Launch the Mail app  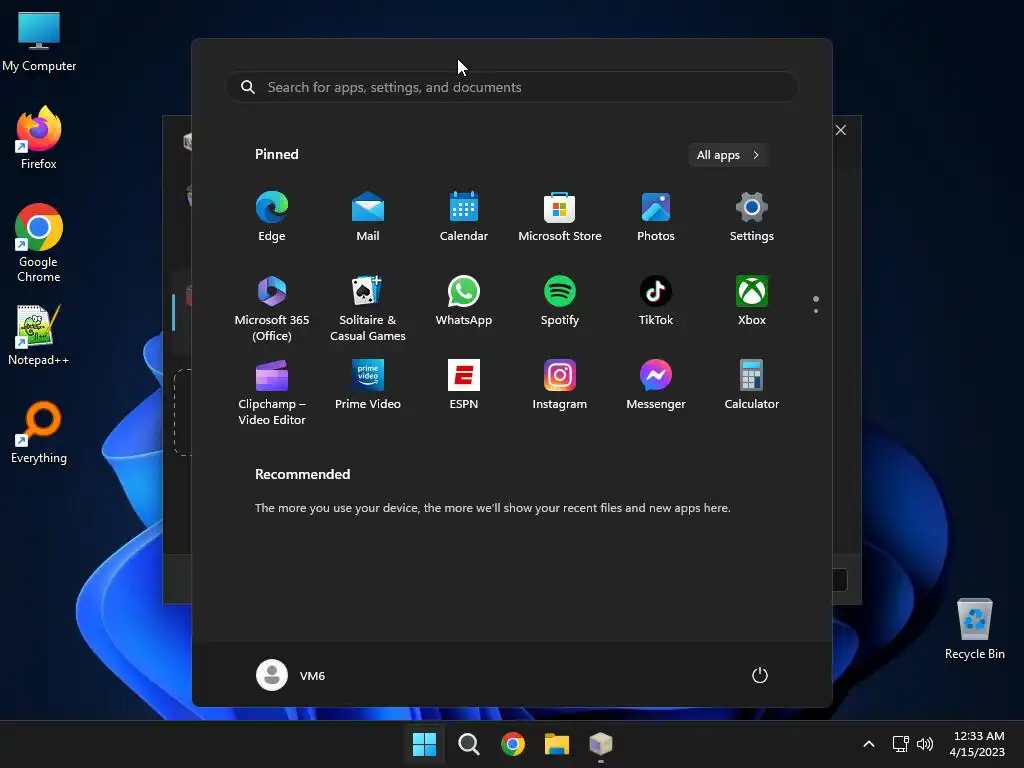pos(368,217)
